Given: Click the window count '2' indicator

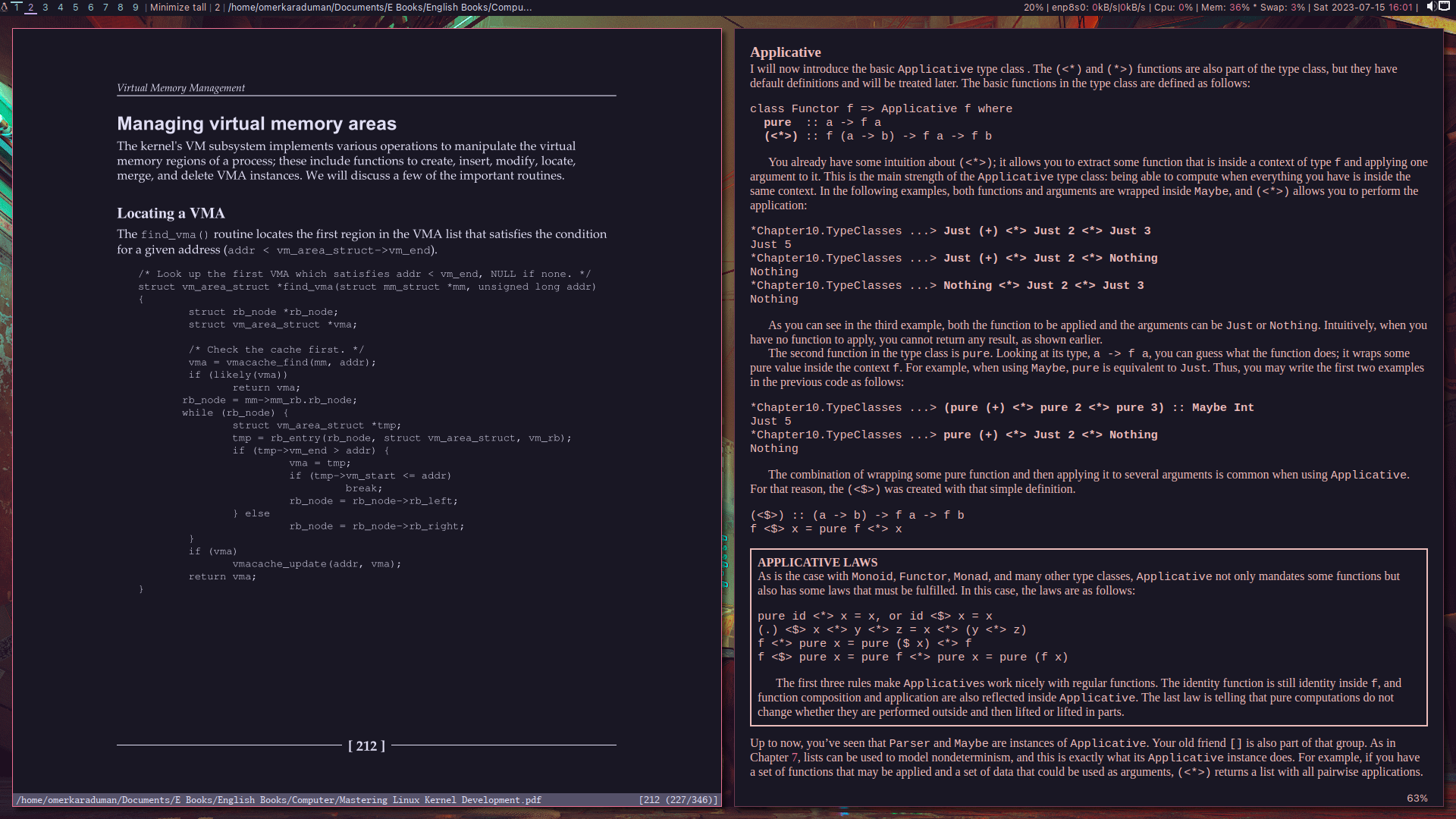Looking at the screenshot, I should click(x=218, y=7).
